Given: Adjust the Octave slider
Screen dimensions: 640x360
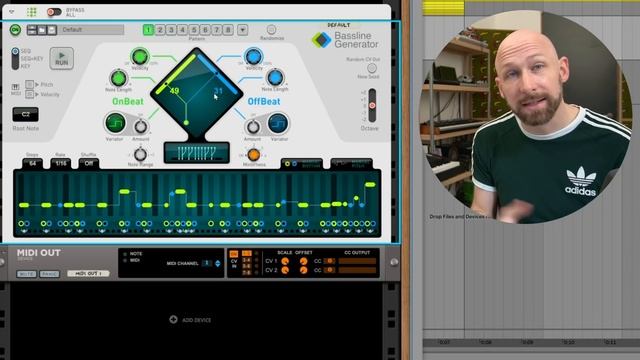Looking at the screenshot, I should [372, 105].
